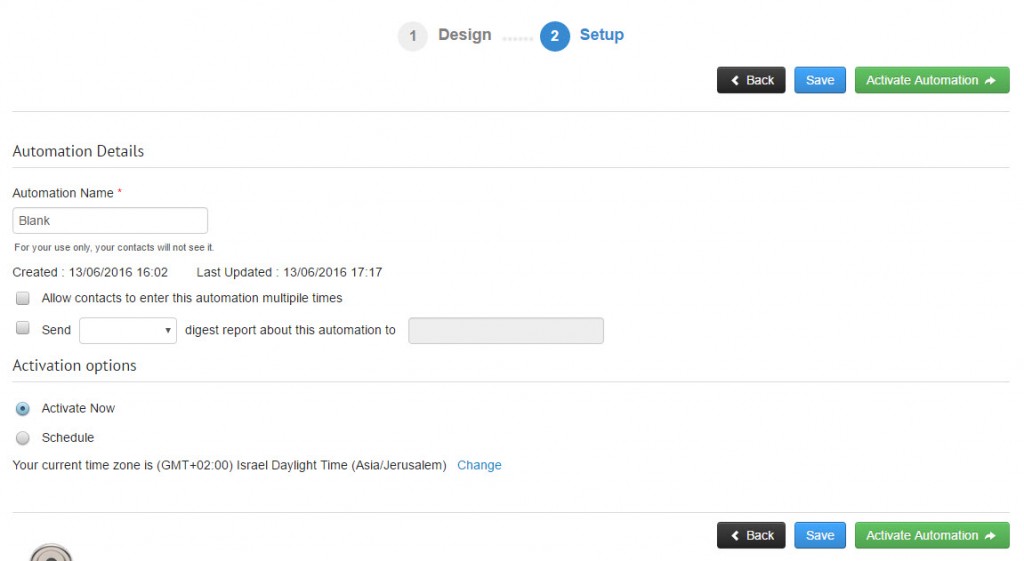Click the 'For your use only' hint text

(x=114, y=248)
